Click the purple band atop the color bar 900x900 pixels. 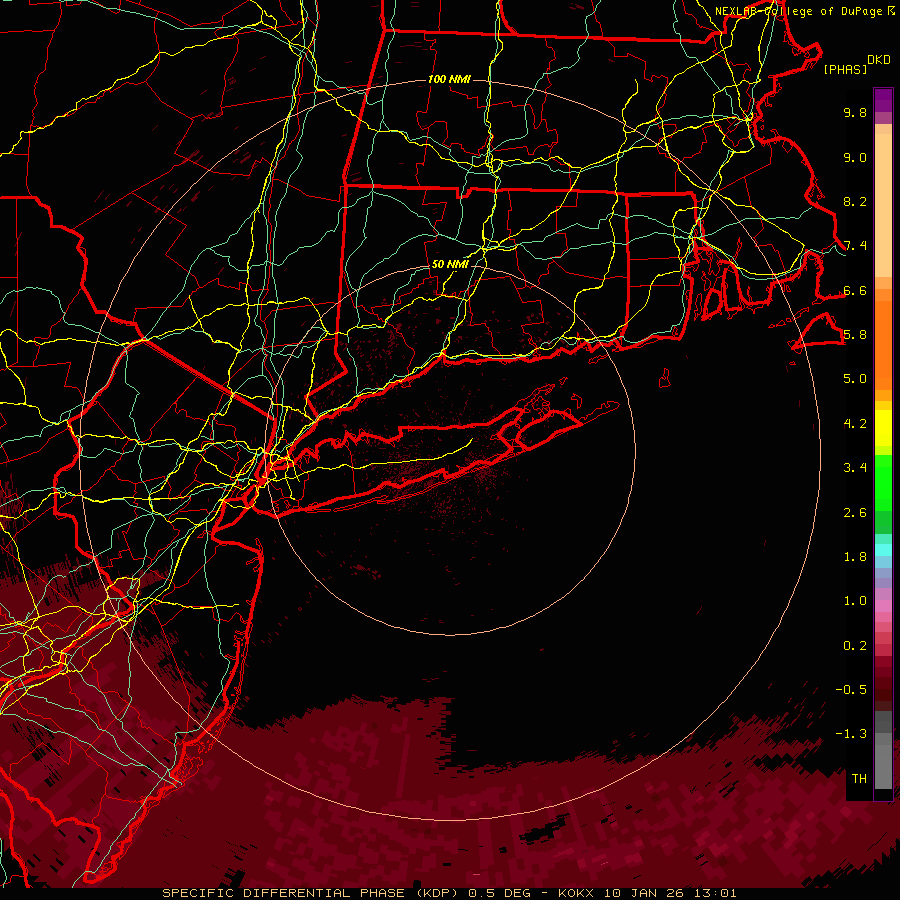click(883, 100)
